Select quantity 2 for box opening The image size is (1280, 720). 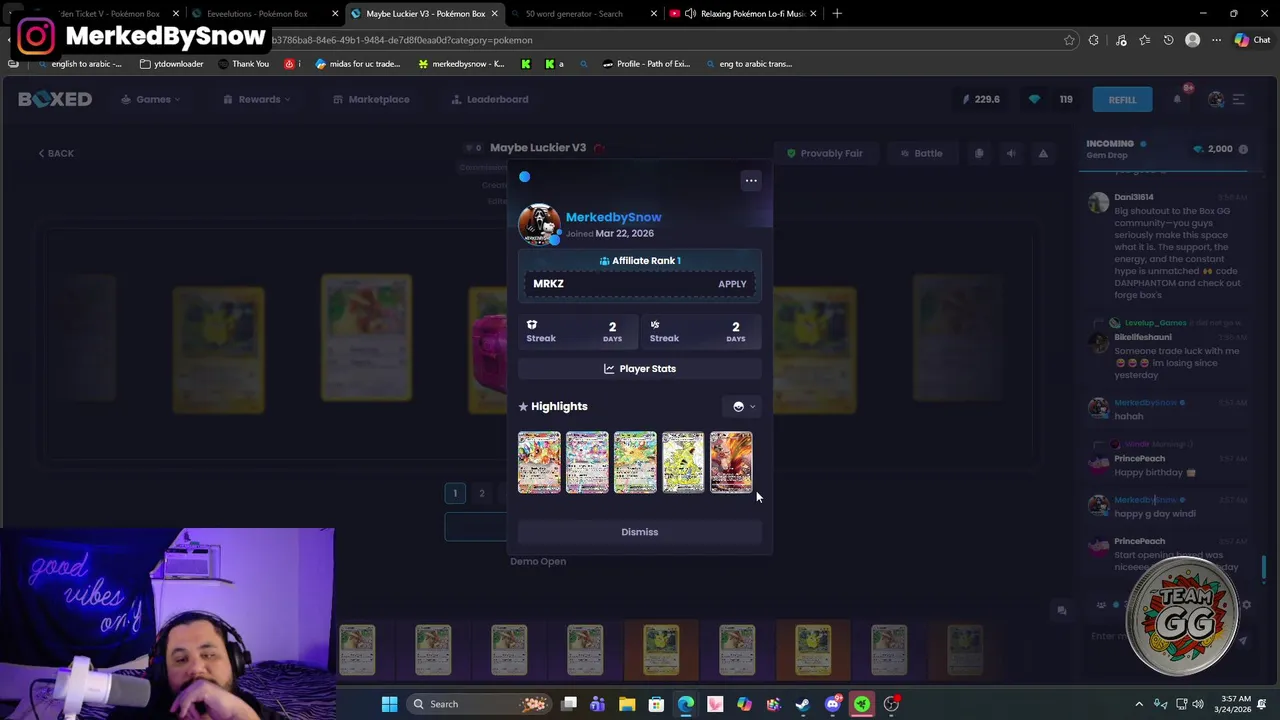(x=482, y=493)
